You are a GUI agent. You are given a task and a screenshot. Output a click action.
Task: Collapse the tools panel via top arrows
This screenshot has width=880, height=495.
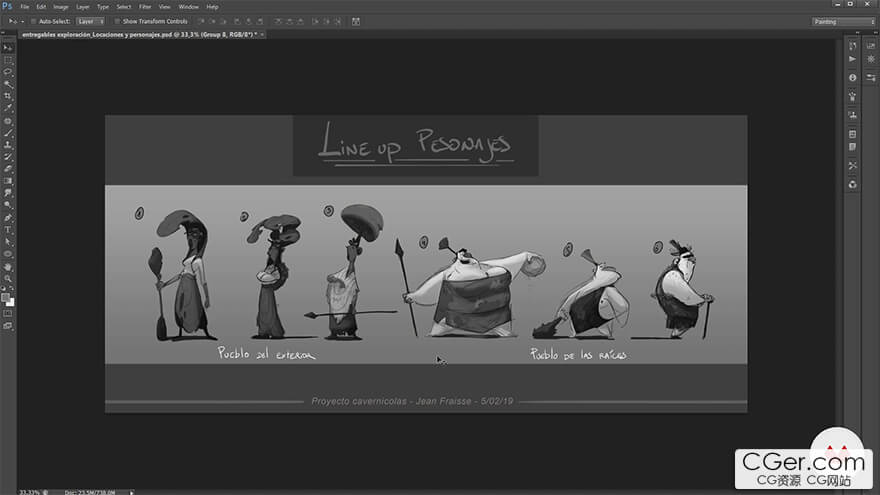click(3, 33)
